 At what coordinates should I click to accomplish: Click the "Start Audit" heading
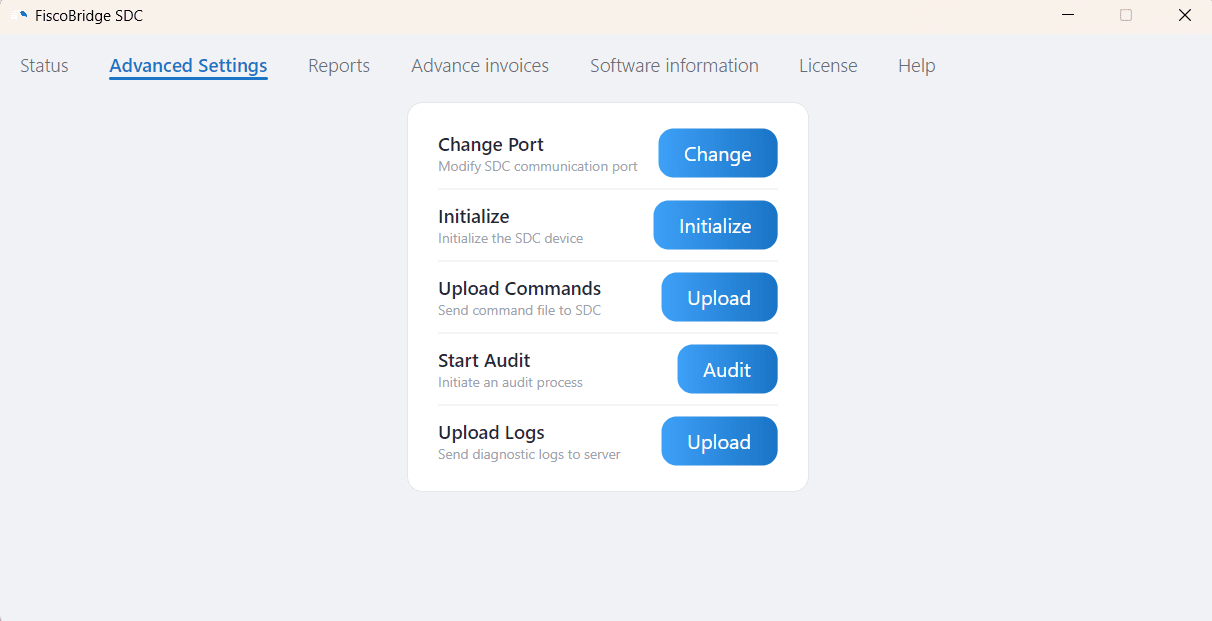point(484,361)
